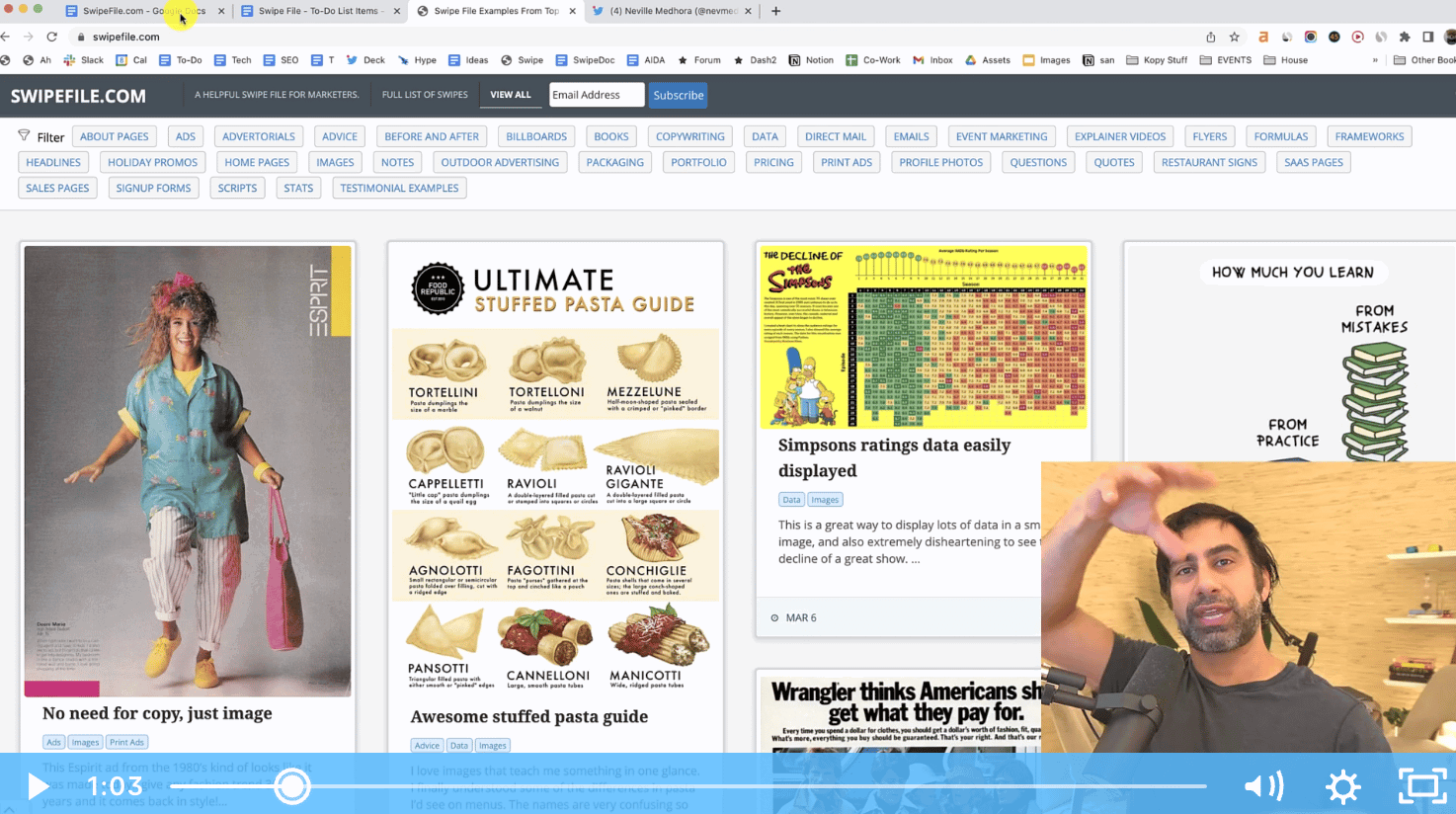The height and width of the screenshot is (814, 1456).
Task: Go forward with the browser forward arrow
Action: [x=29, y=37]
